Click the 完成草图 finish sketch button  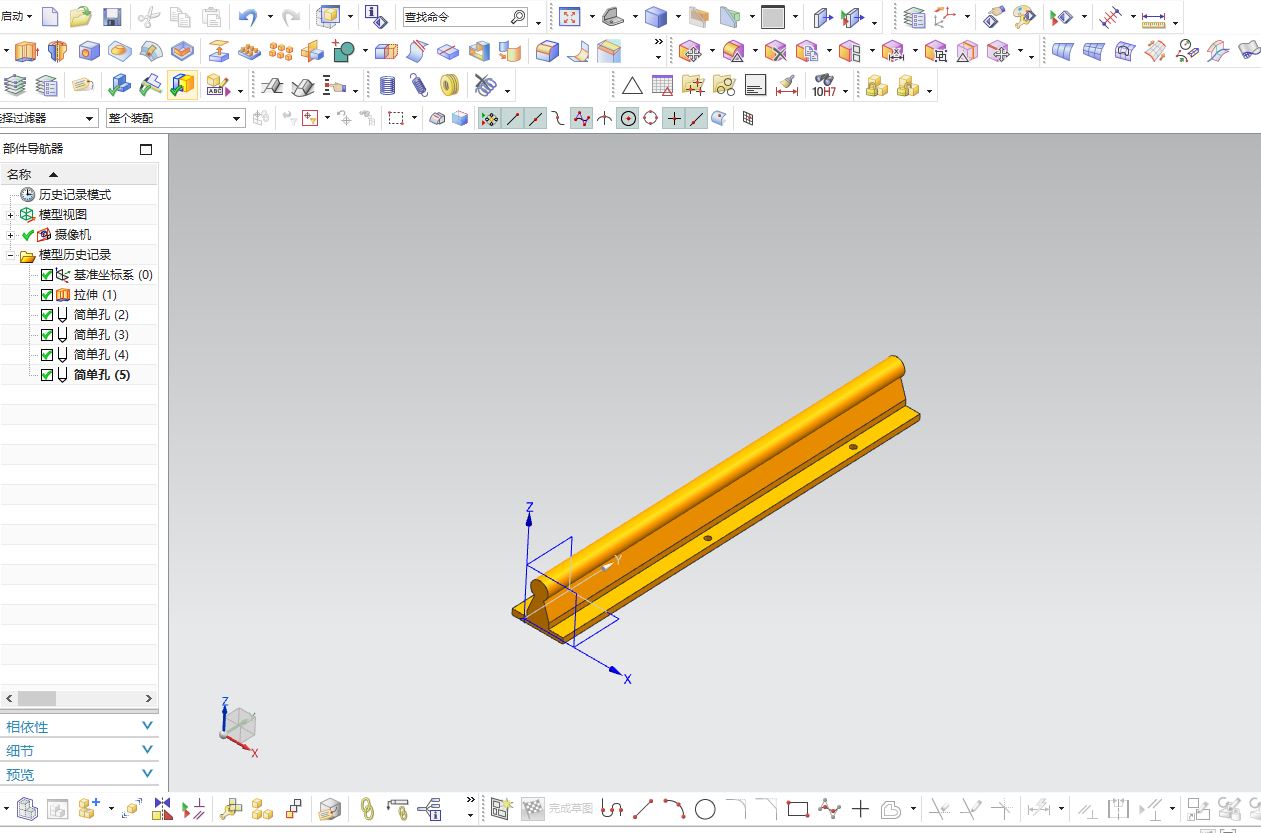pos(558,809)
